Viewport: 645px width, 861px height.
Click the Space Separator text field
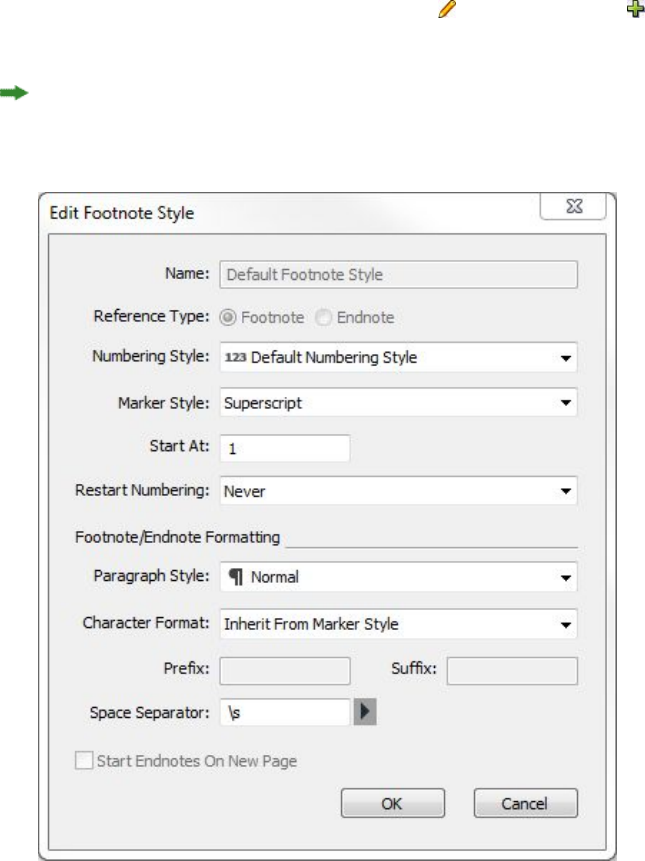click(283, 712)
